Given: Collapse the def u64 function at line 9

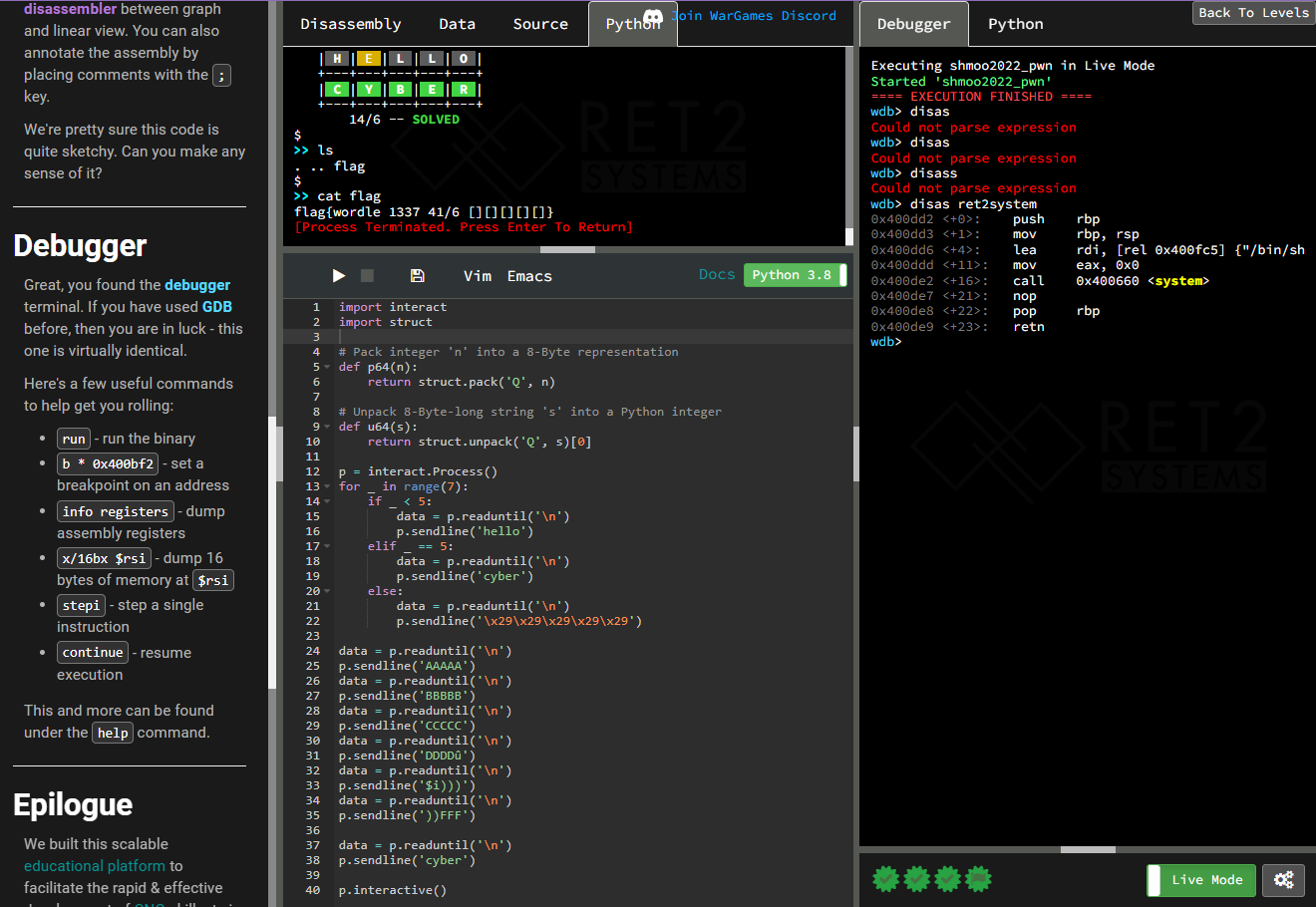Looking at the screenshot, I should click(x=327, y=427).
